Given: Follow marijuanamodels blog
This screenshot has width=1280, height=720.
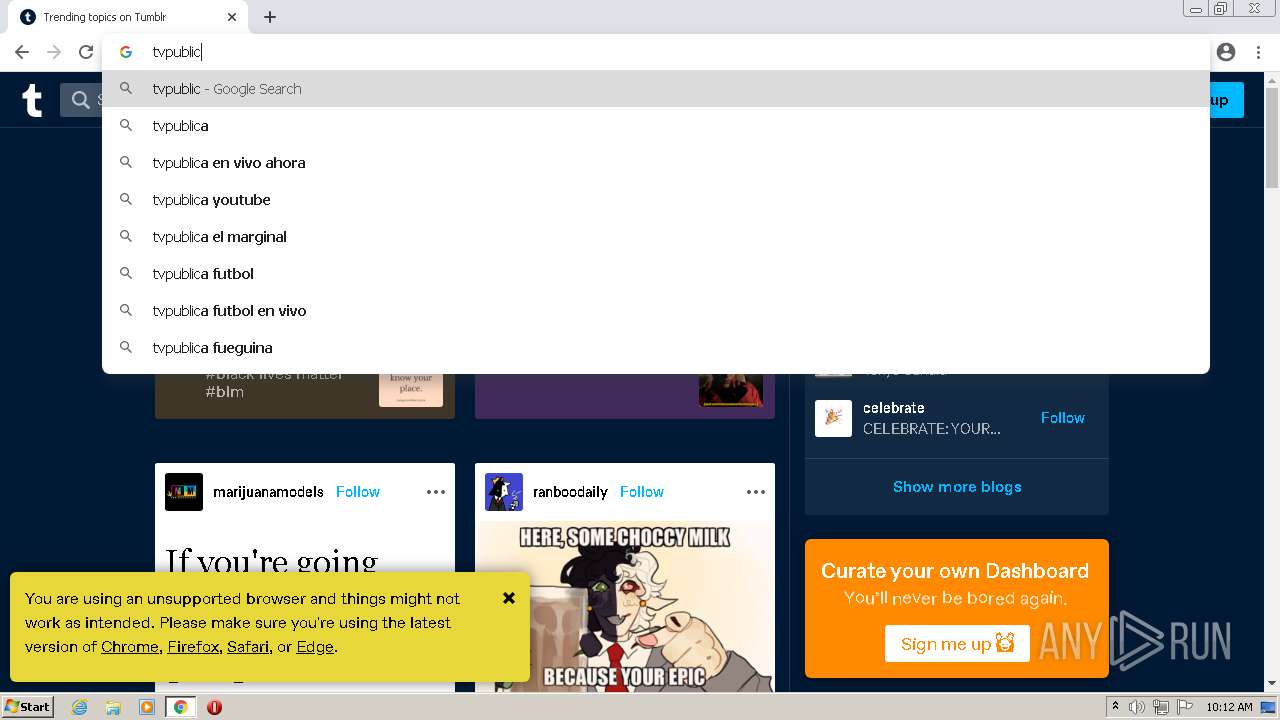Looking at the screenshot, I should (357, 492).
